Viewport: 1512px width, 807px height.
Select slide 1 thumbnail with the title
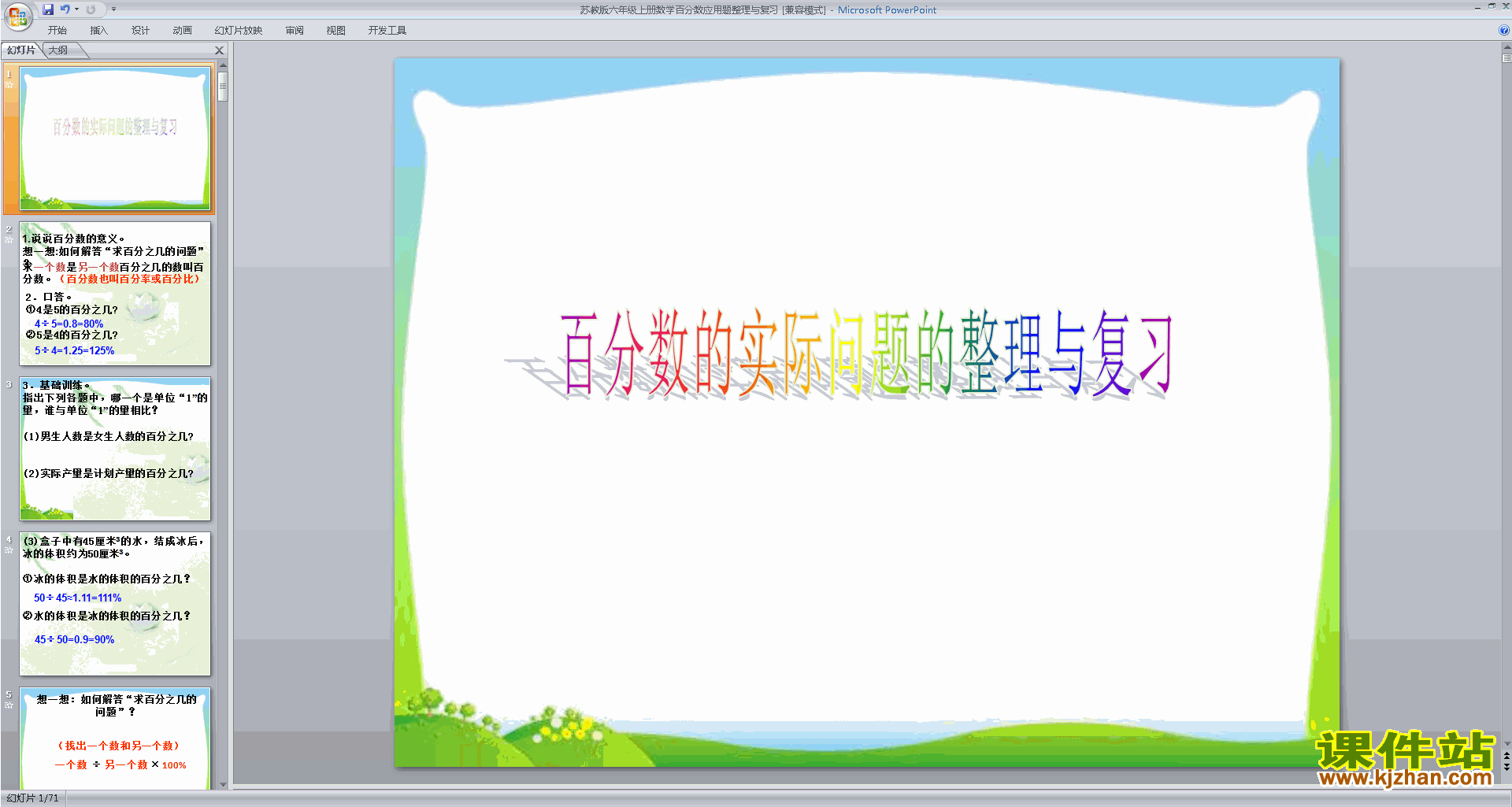[115, 139]
